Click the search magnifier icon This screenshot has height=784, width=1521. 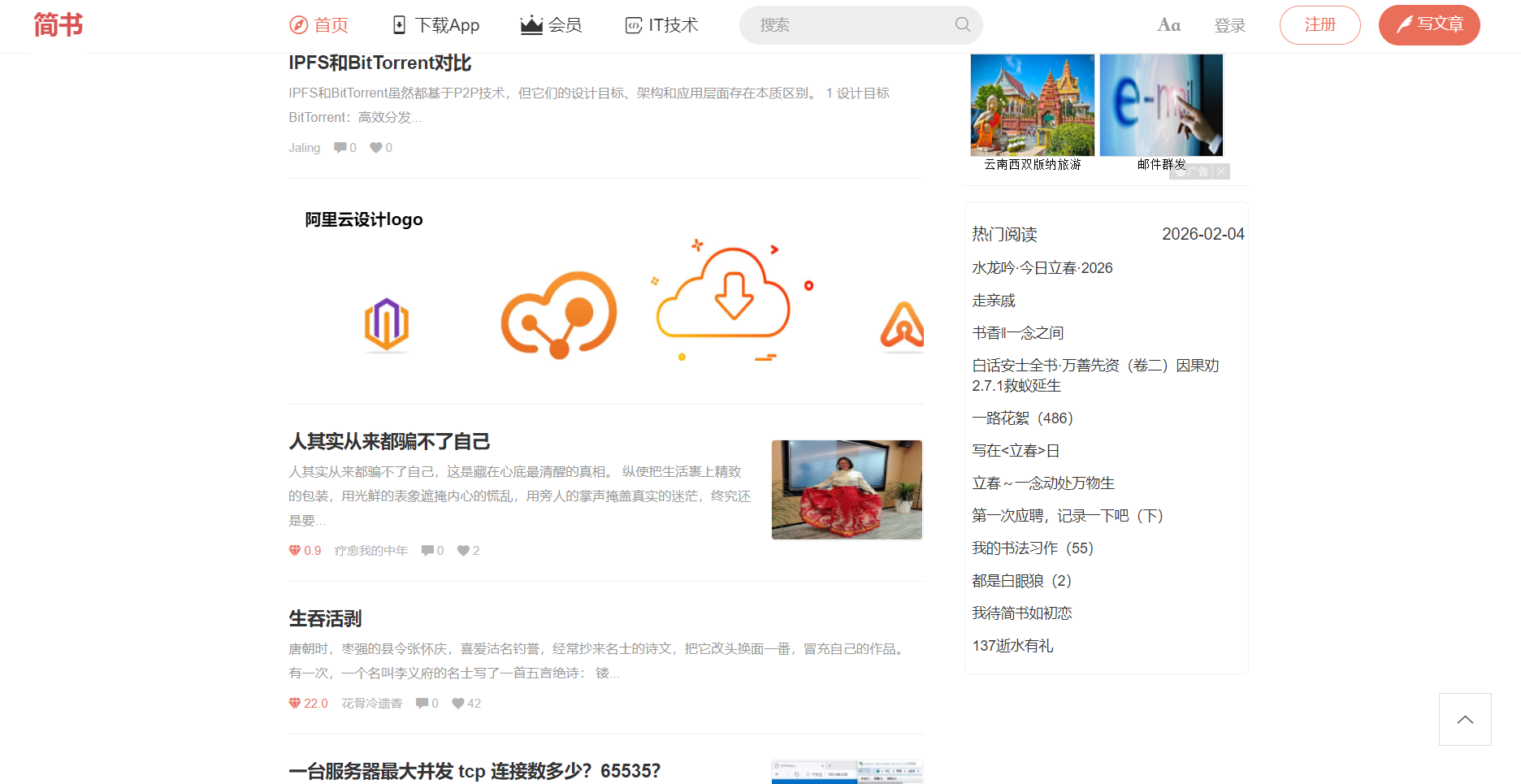click(x=963, y=24)
